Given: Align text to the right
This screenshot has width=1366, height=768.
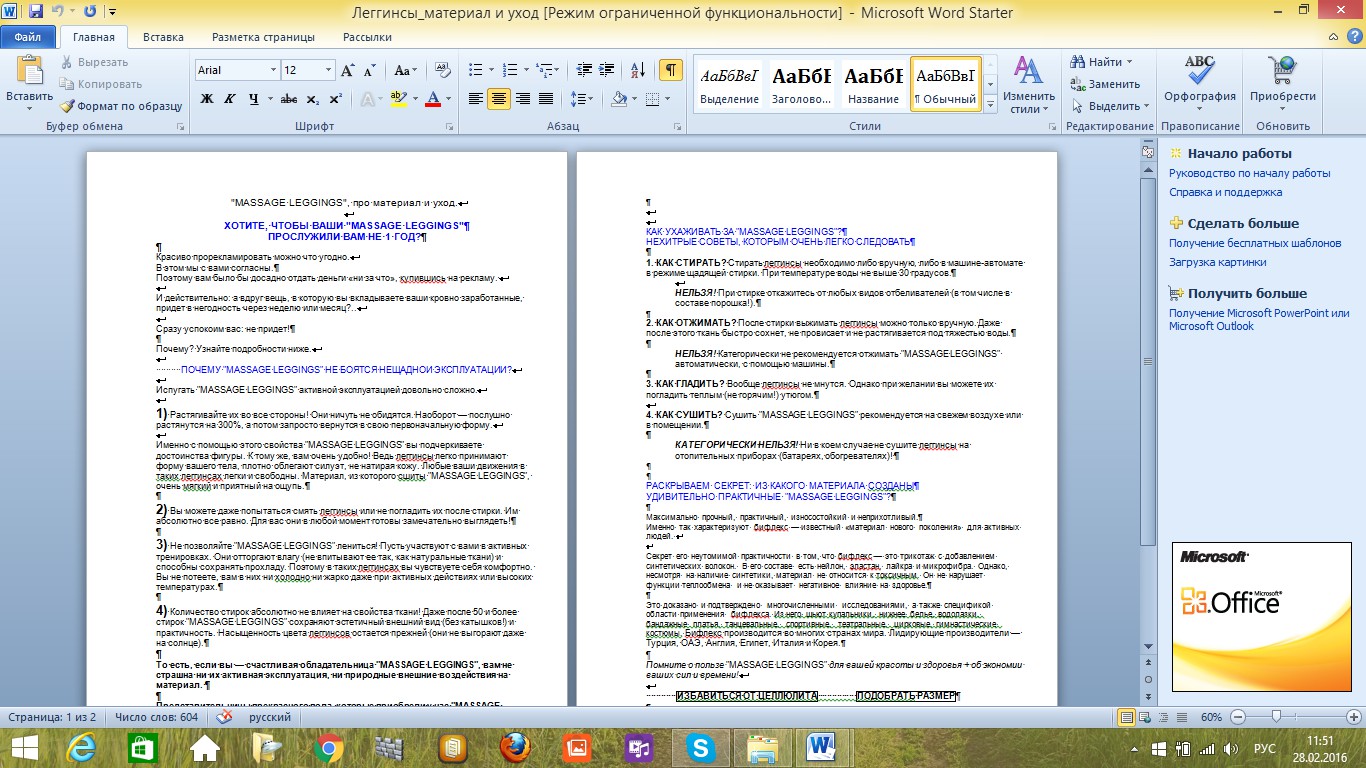Looking at the screenshot, I should tap(523, 99).
